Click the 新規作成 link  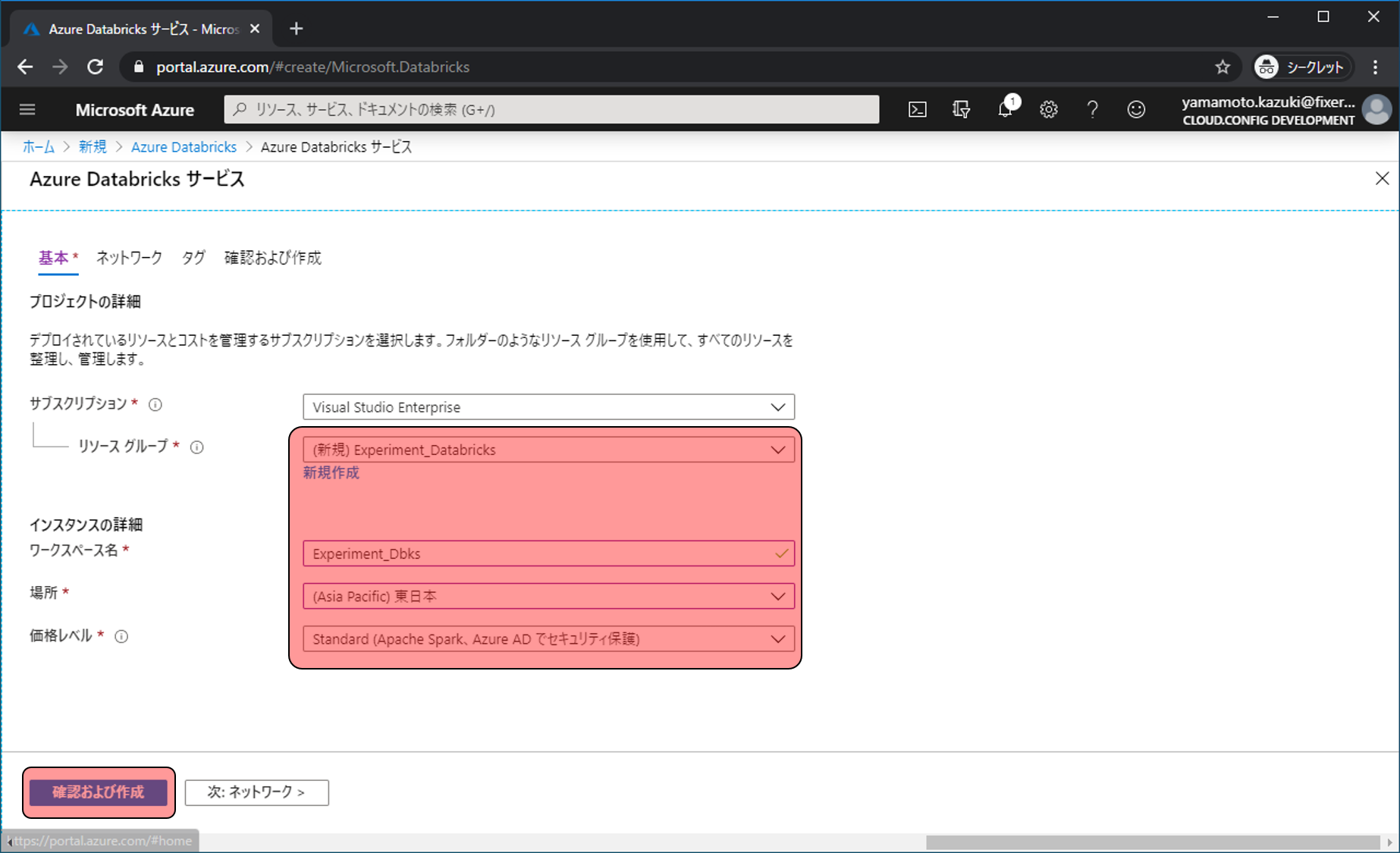point(331,473)
